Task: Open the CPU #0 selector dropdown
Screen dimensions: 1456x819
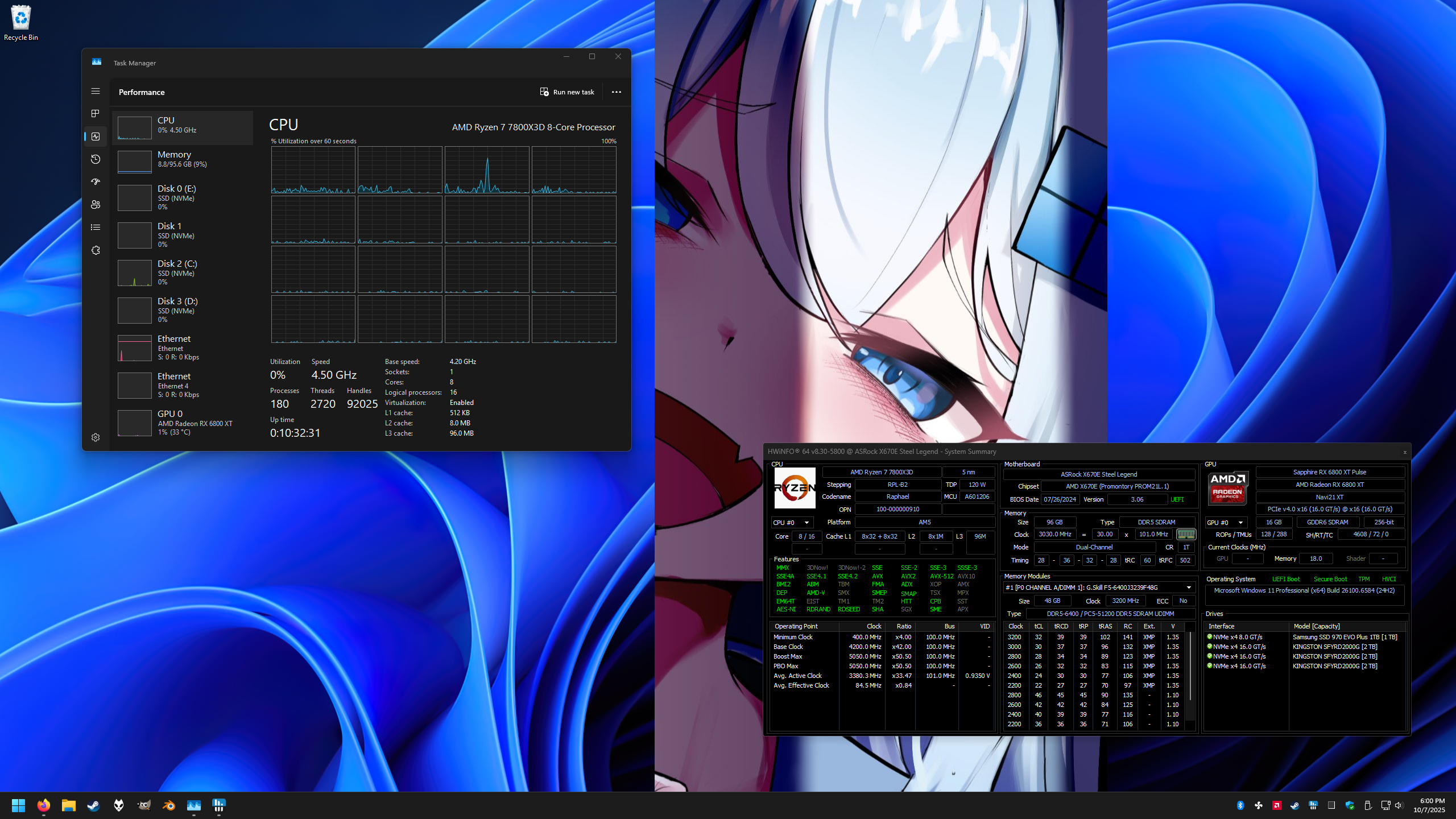Action: pyautogui.click(x=792, y=523)
